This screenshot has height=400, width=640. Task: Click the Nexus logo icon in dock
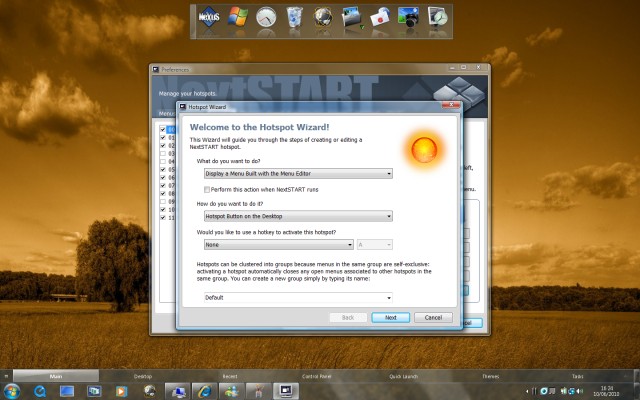pos(209,16)
